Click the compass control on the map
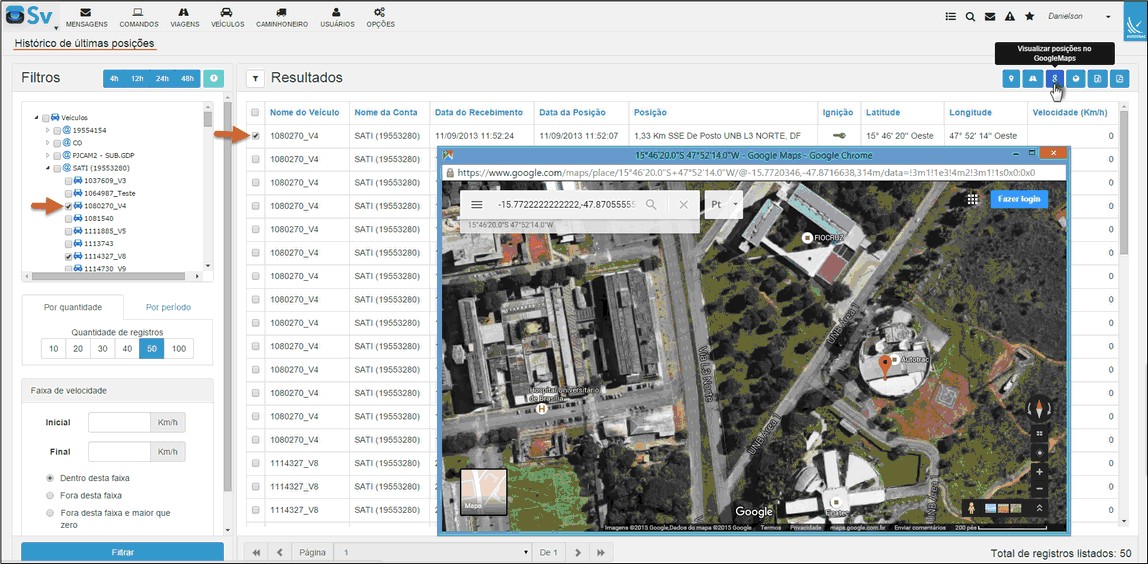The width and height of the screenshot is (1148, 564). click(x=1040, y=407)
